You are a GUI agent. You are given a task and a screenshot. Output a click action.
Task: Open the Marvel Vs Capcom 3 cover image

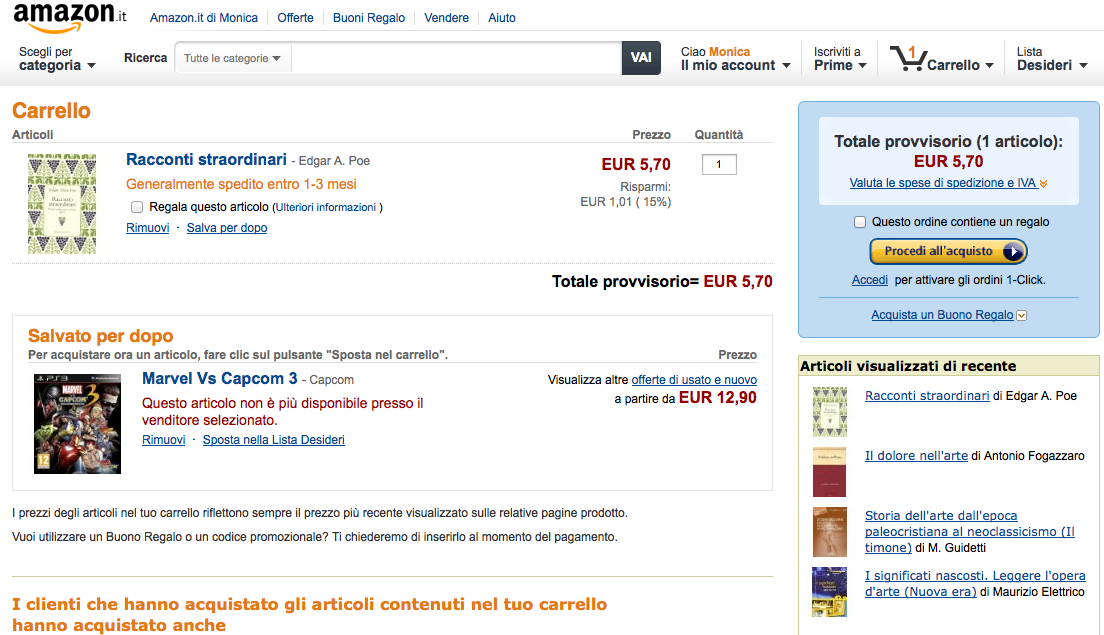coord(77,423)
